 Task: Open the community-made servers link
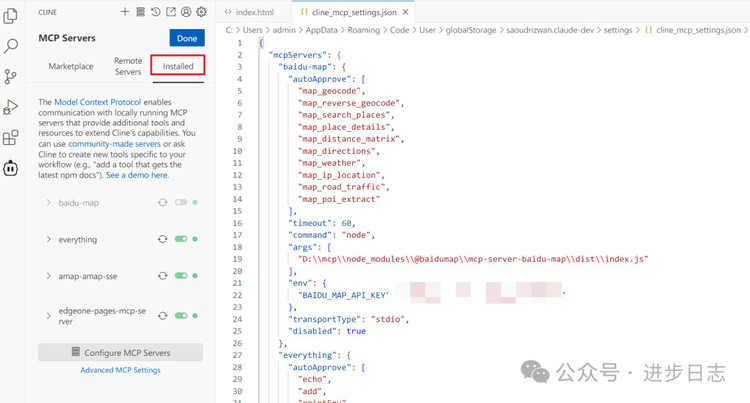point(114,144)
